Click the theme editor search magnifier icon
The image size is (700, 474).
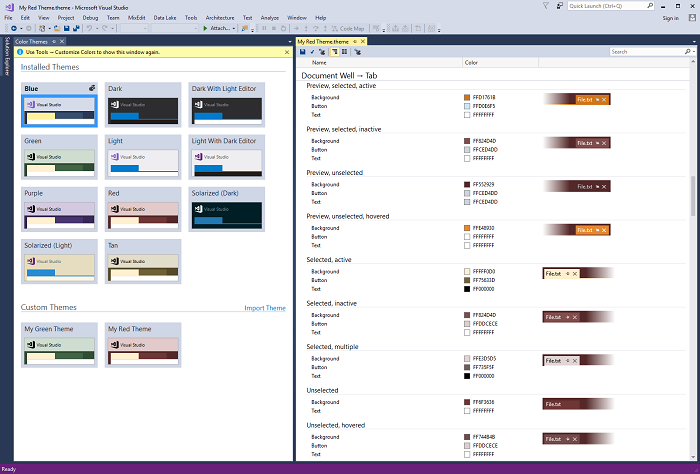click(688, 52)
